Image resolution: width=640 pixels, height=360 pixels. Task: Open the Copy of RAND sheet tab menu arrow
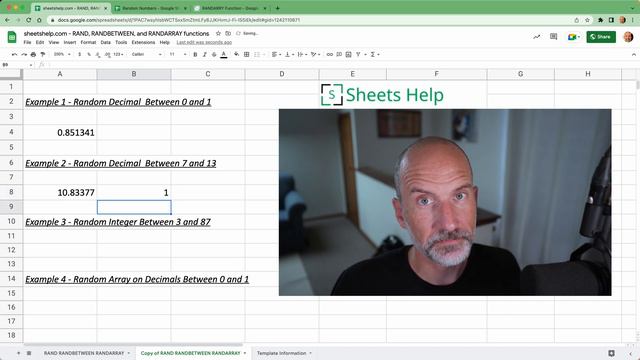coord(245,353)
